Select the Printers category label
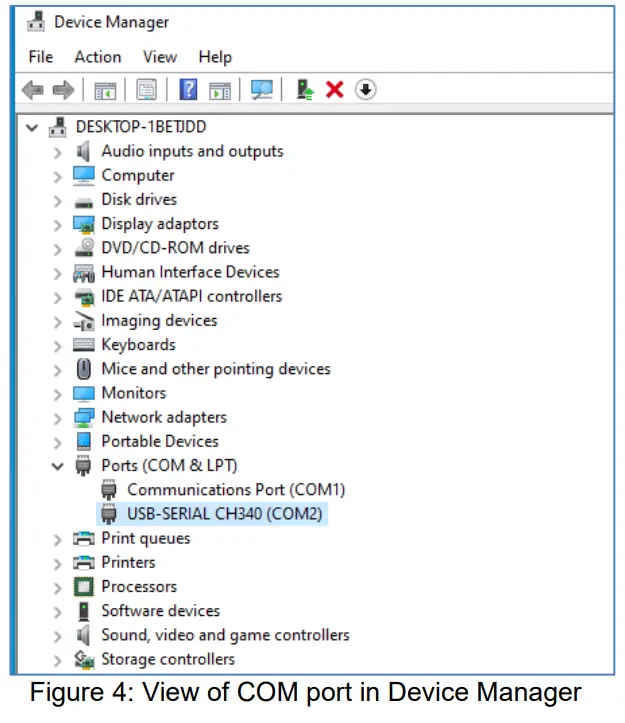Image resolution: width=625 pixels, height=723 pixels. pos(128,562)
